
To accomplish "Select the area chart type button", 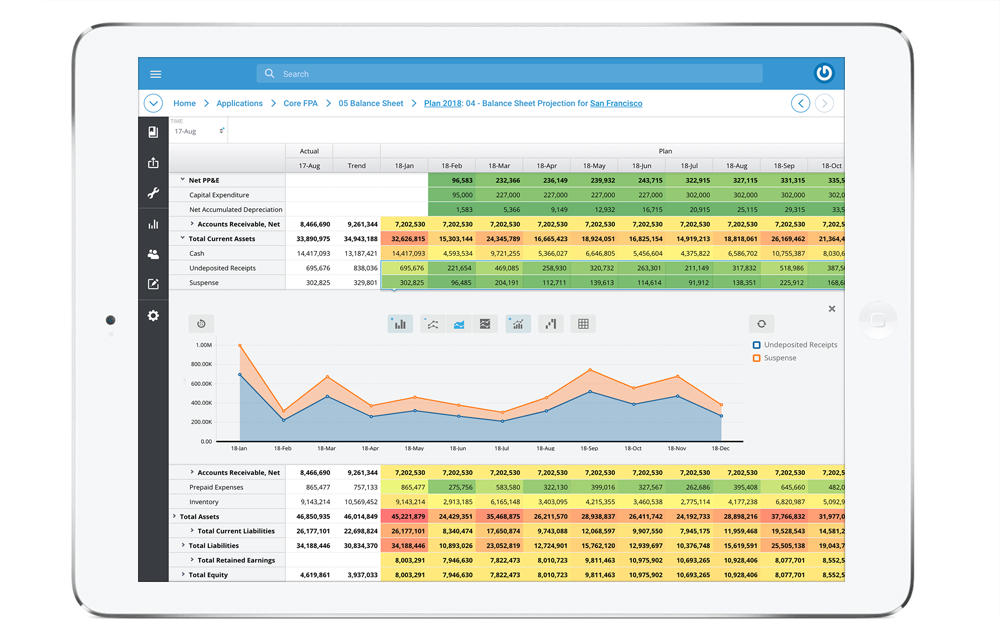I will pos(459,324).
